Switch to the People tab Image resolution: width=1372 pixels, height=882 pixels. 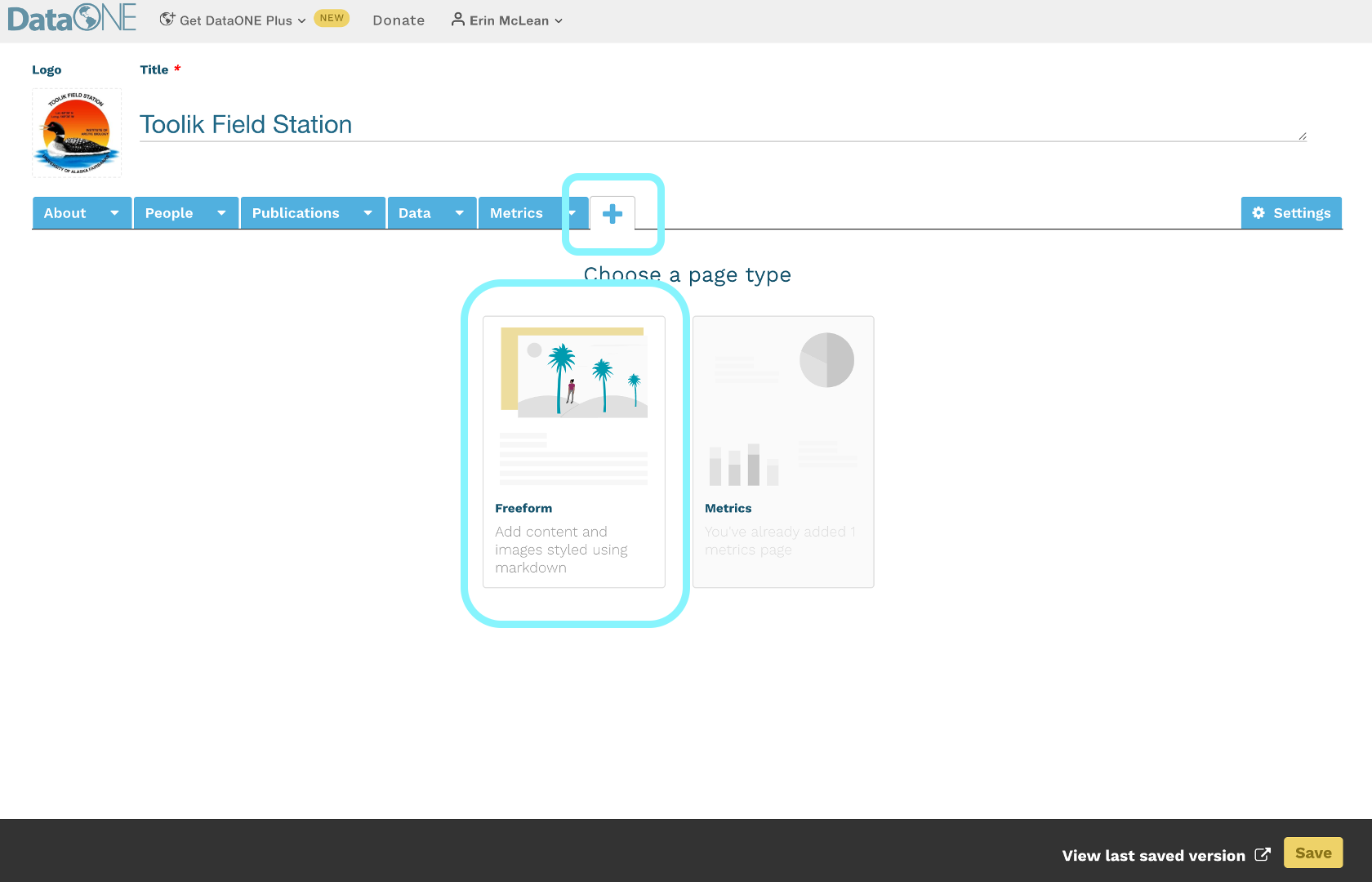click(169, 213)
